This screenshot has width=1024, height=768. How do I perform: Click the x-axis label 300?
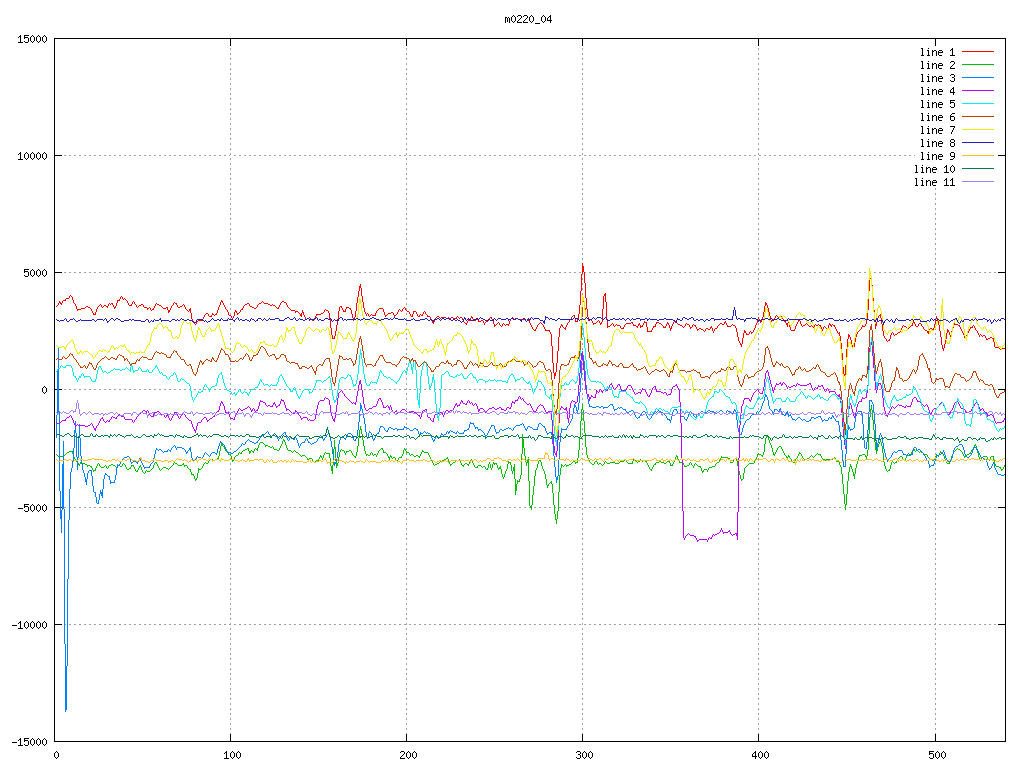coord(584,756)
